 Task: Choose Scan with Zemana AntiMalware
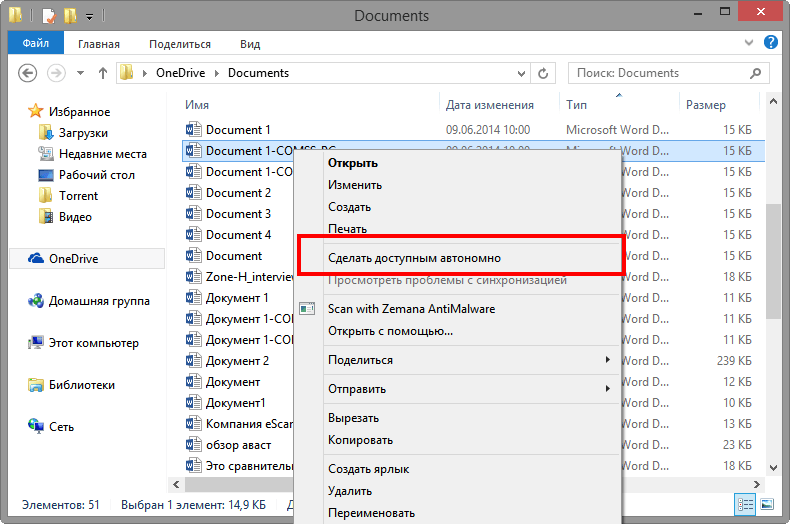[411, 309]
